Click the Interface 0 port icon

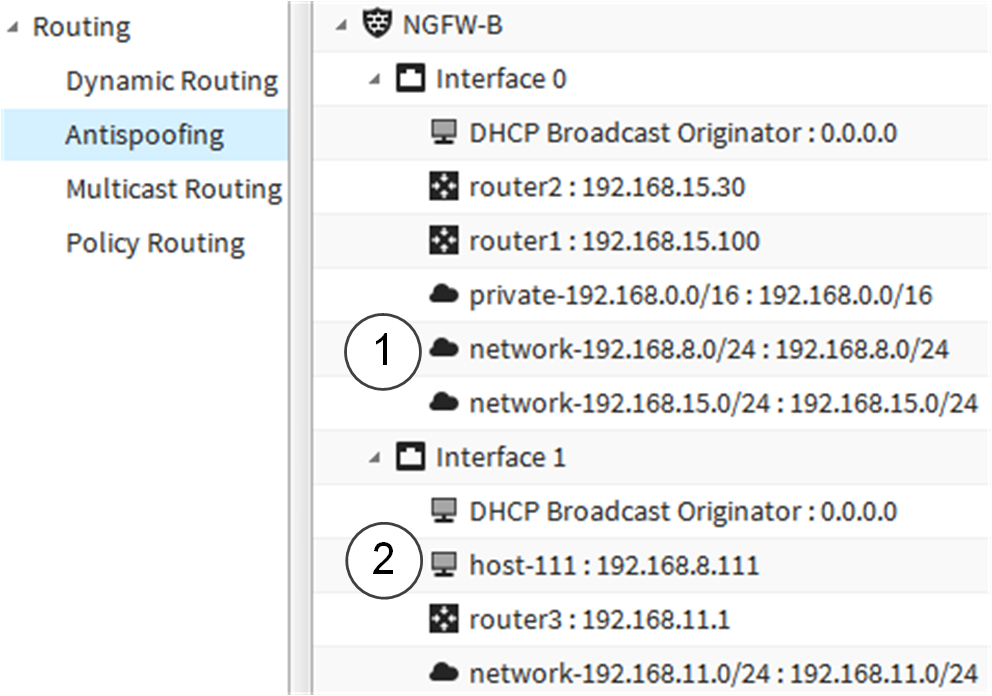pos(411,79)
